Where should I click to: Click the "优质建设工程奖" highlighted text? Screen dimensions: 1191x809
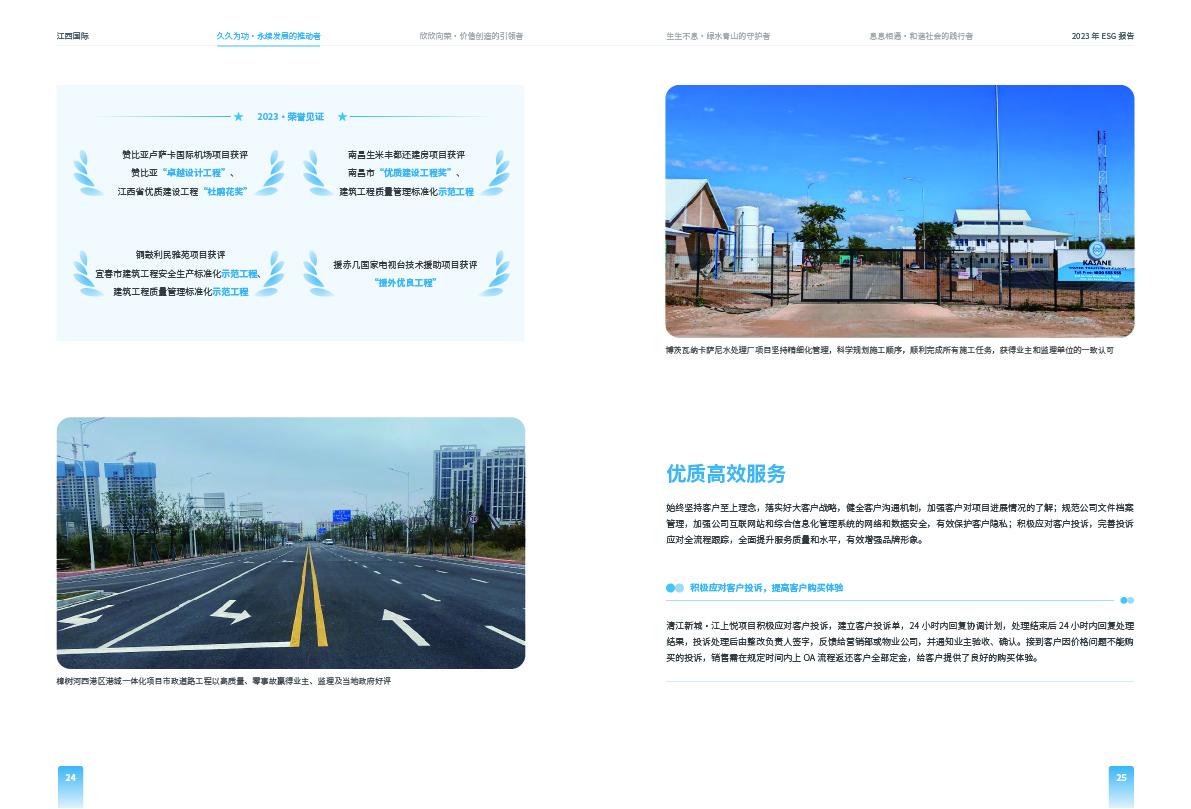(415, 172)
